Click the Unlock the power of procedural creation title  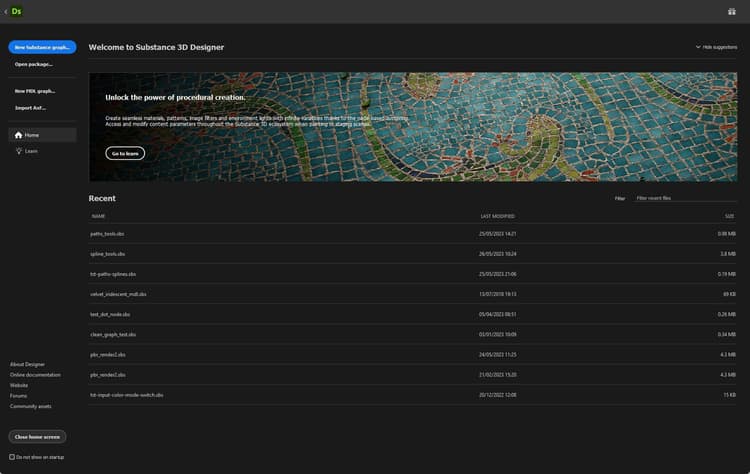[x=175, y=97]
